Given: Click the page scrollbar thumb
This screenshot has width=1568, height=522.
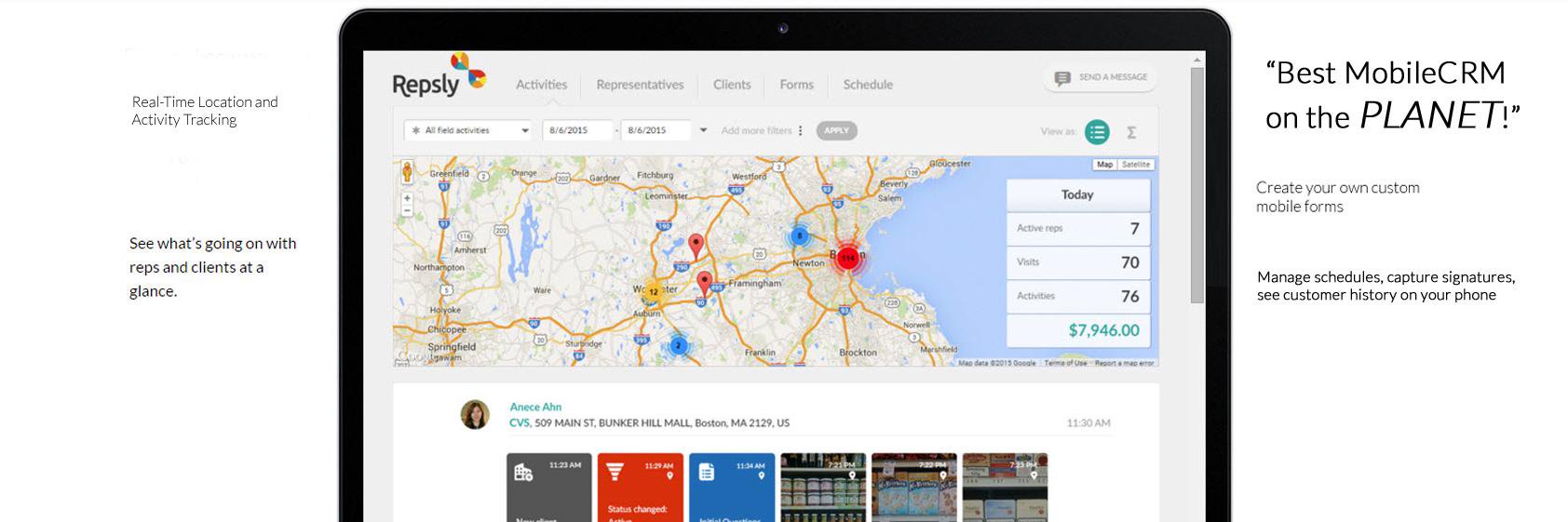Looking at the screenshot, I should 1197,184.
